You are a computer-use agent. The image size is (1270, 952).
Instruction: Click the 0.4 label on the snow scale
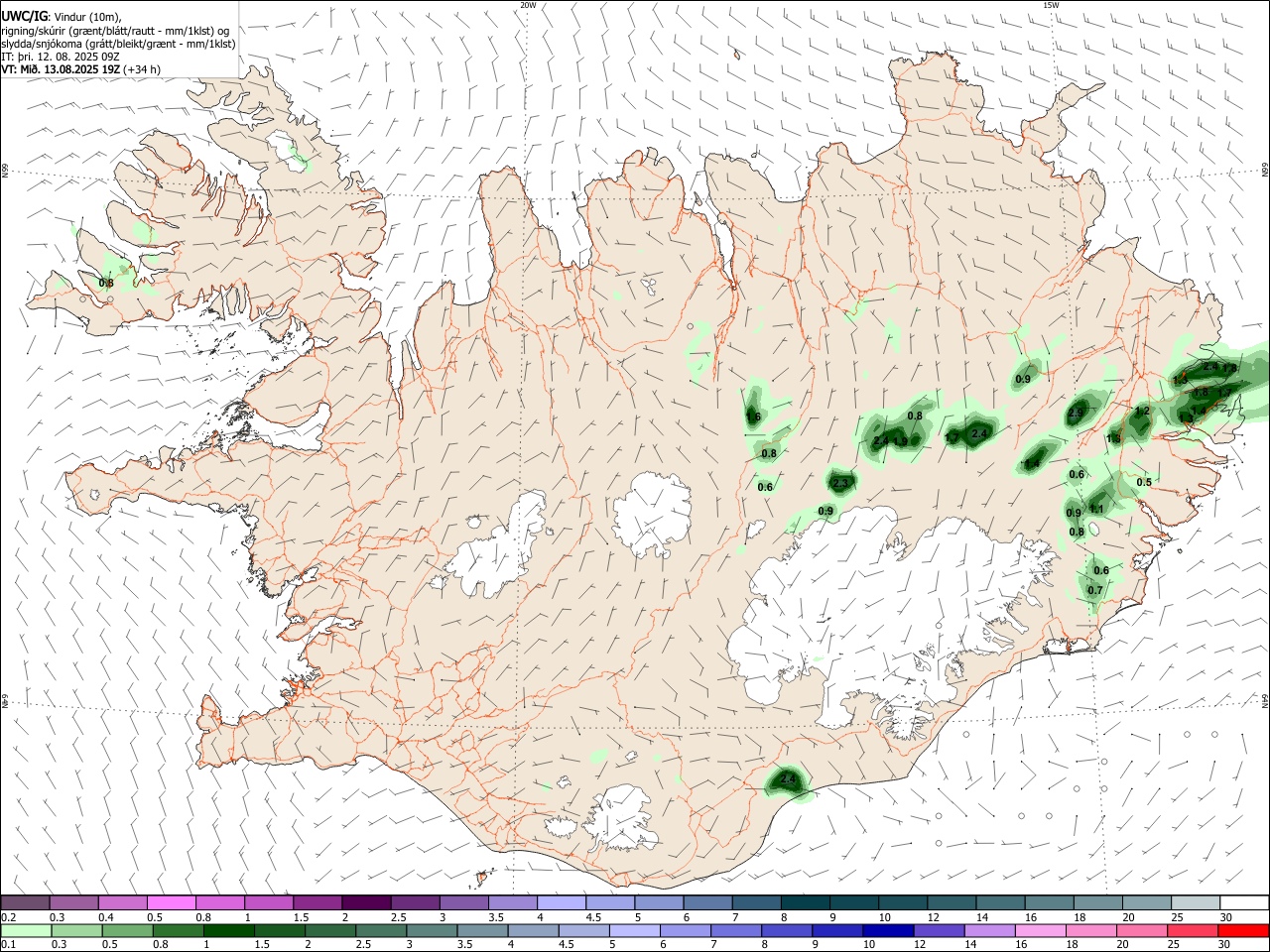pyautogui.click(x=106, y=917)
